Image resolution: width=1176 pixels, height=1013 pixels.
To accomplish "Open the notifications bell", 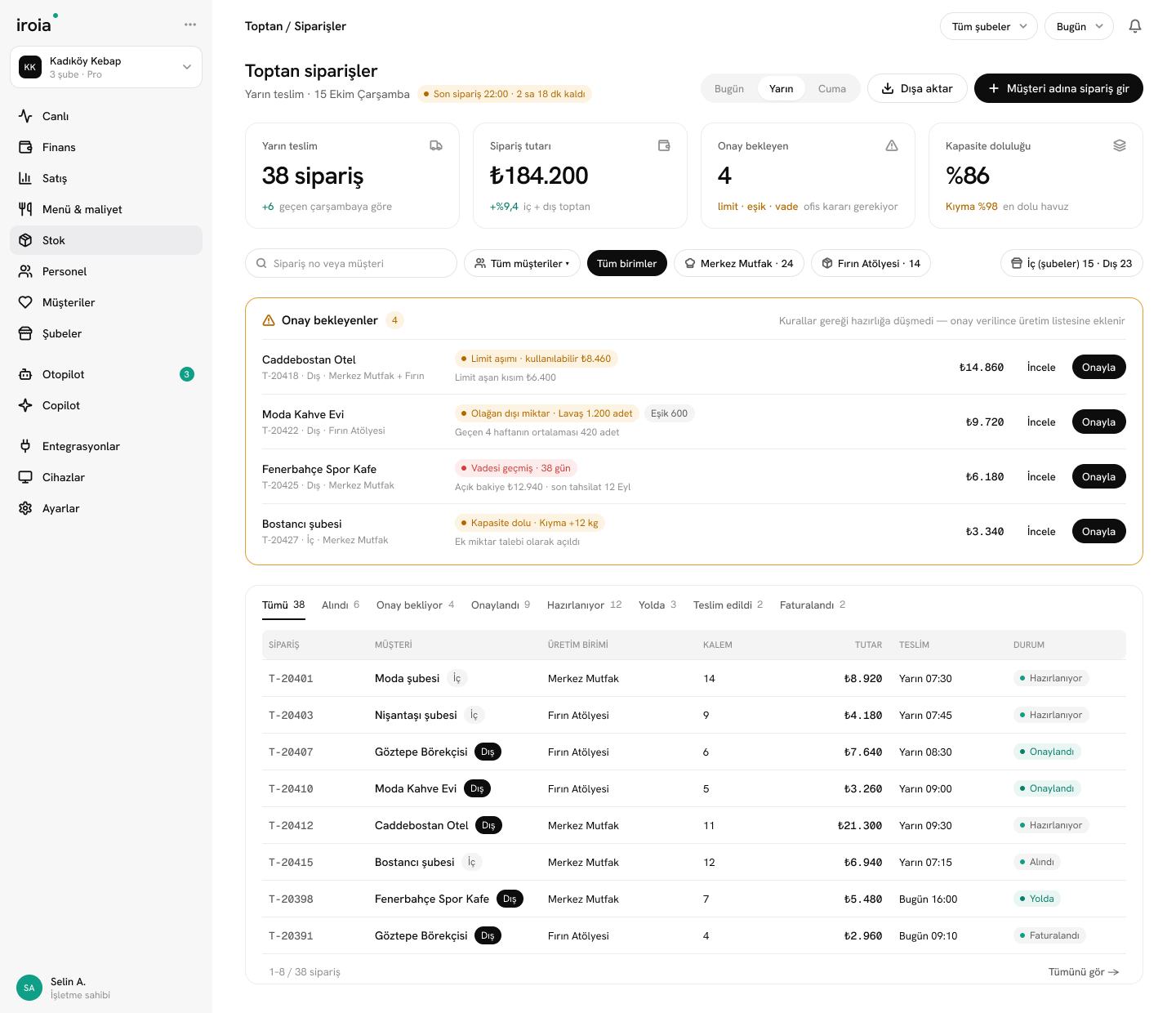I will 1135,26.
